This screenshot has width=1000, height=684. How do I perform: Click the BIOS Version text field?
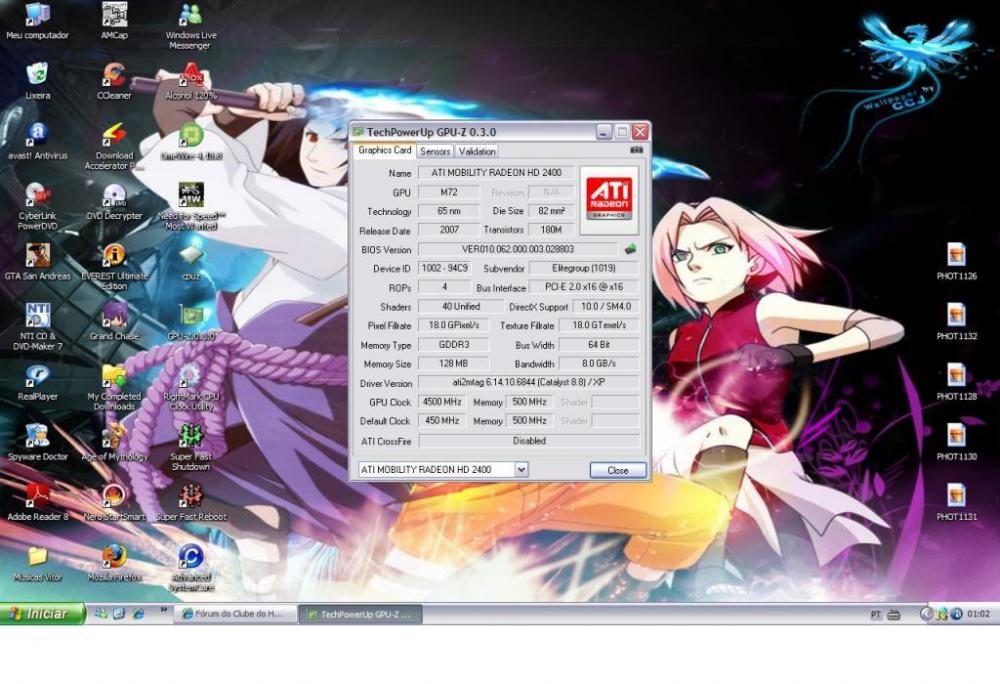pyautogui.click(x=517, y=249)
